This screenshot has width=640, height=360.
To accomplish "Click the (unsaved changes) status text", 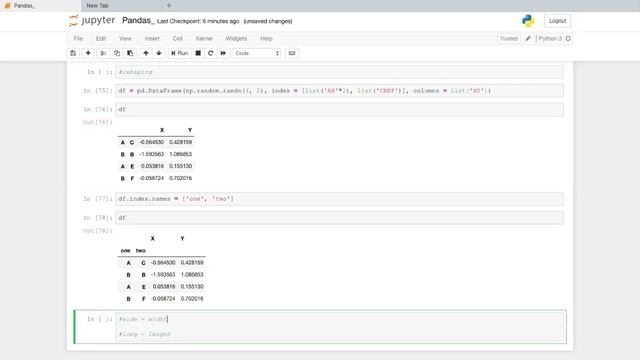I will pyautogui.click(x=268, y=21).
